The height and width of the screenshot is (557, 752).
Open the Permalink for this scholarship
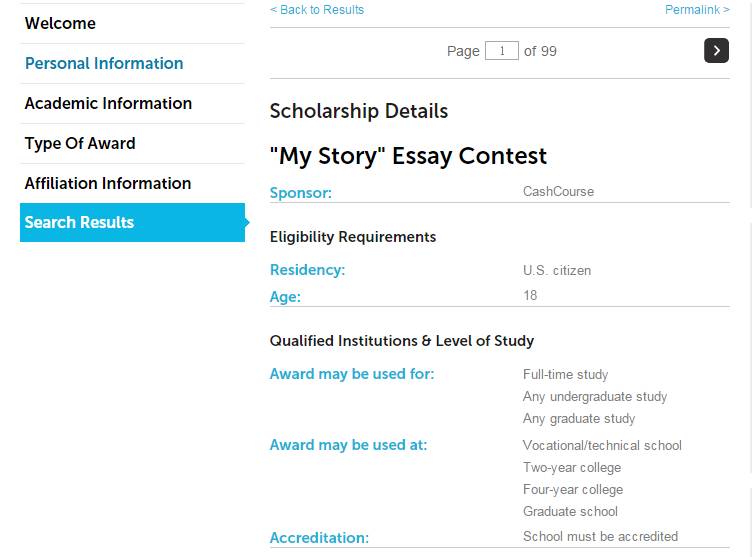pos(697,10)
